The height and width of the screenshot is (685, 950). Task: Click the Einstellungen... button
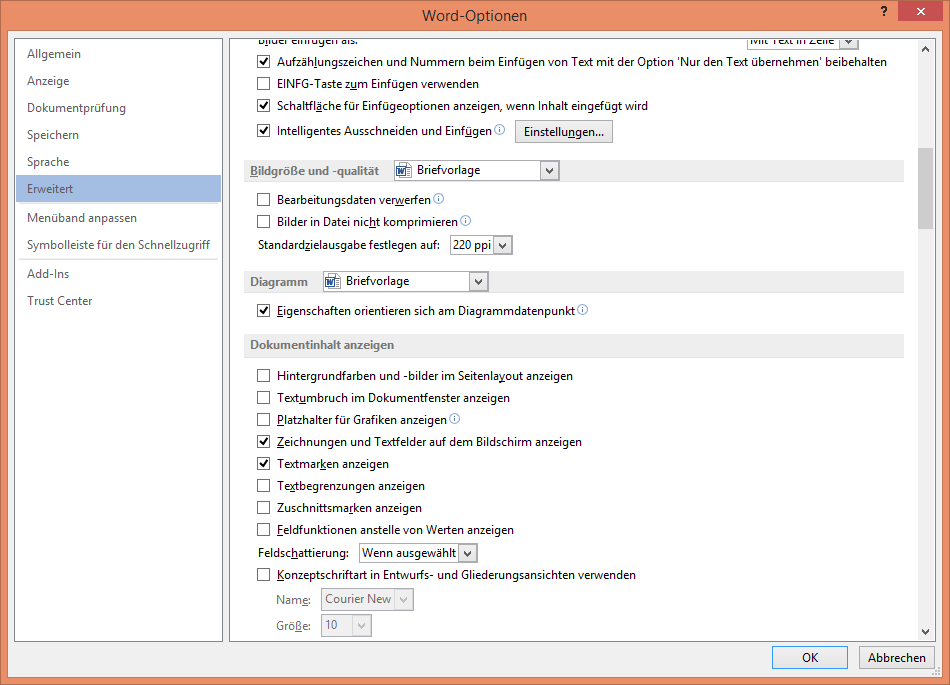click(x=563, y=132)
